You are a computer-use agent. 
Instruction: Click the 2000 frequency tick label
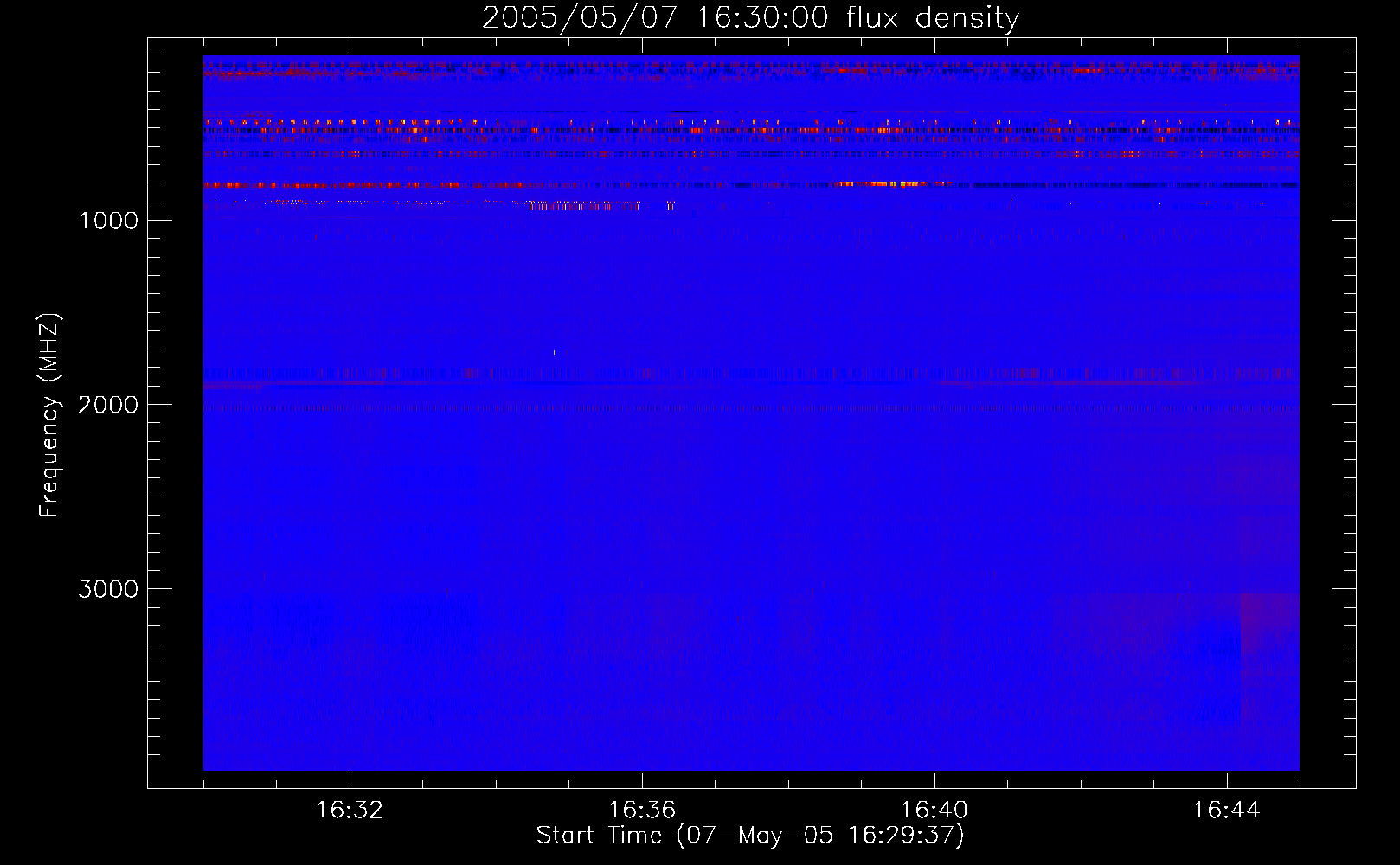[108, 405]
